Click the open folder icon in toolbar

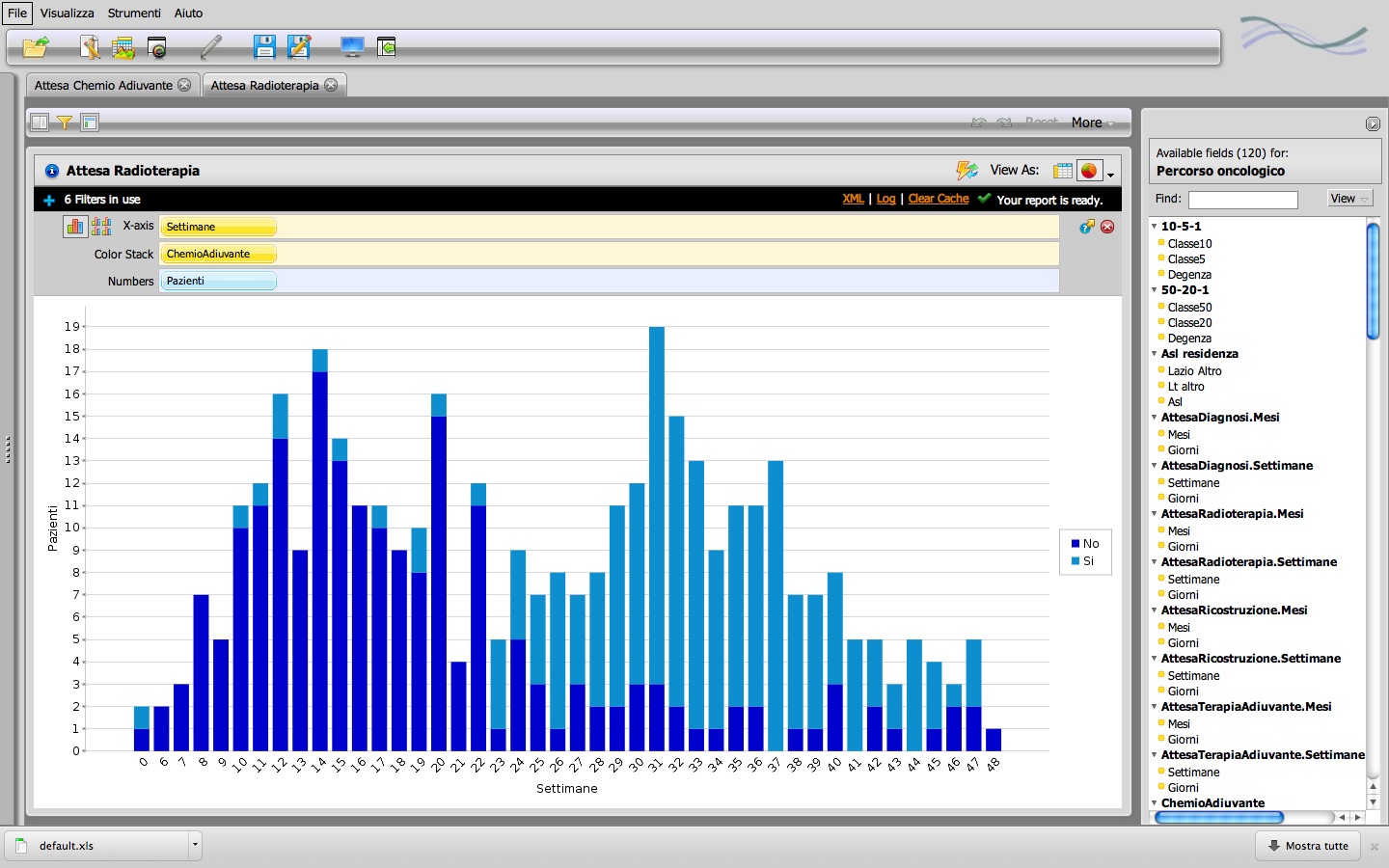(x=36, y=46)
